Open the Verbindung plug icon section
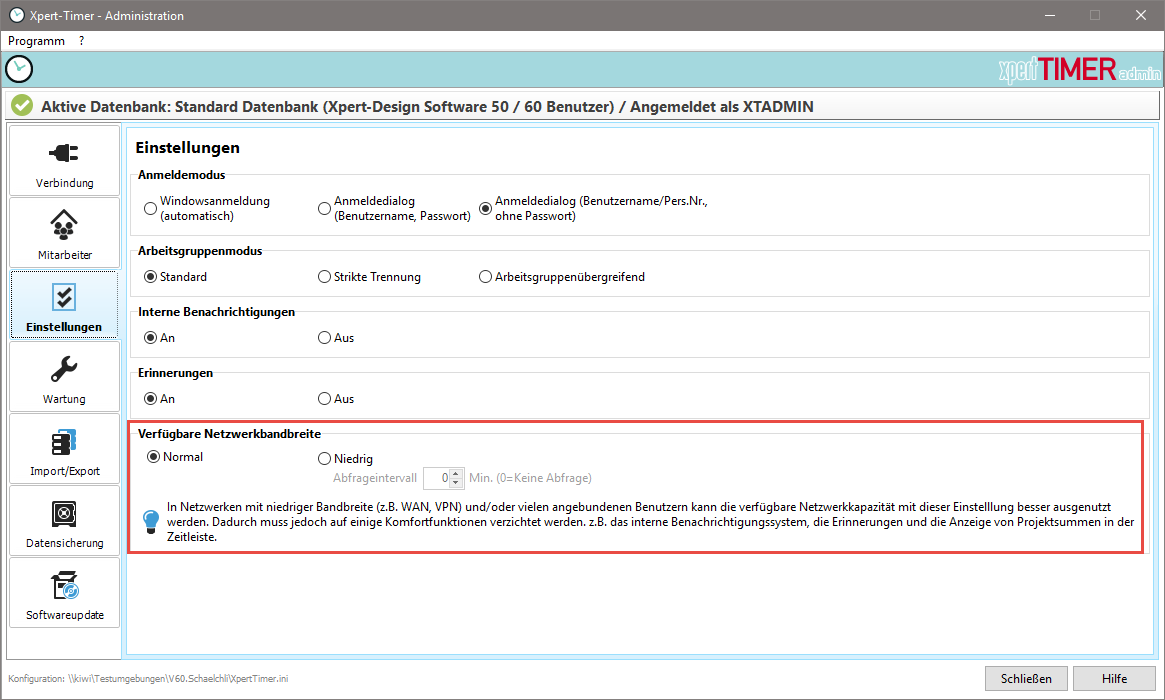 65,160
